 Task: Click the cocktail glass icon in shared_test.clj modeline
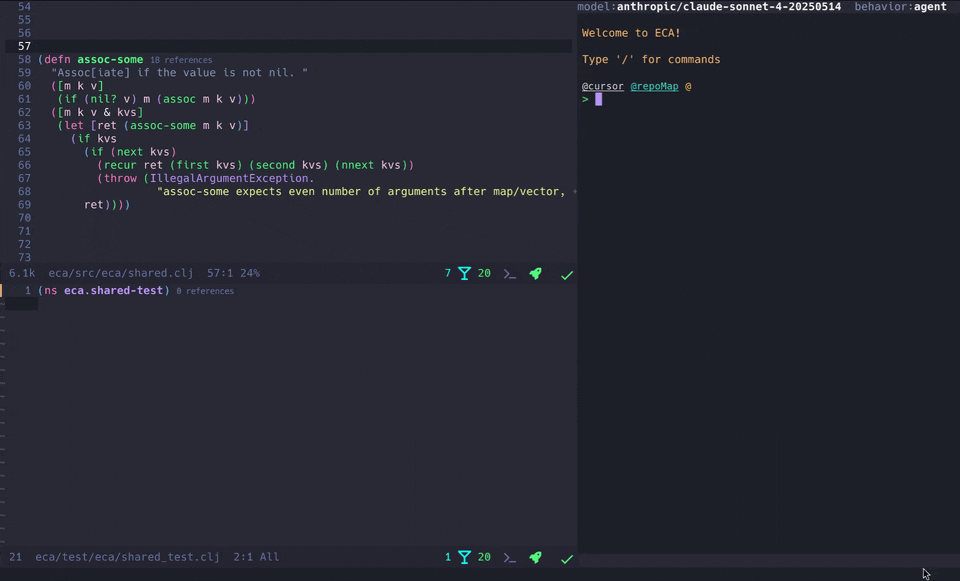coord(465,557)
